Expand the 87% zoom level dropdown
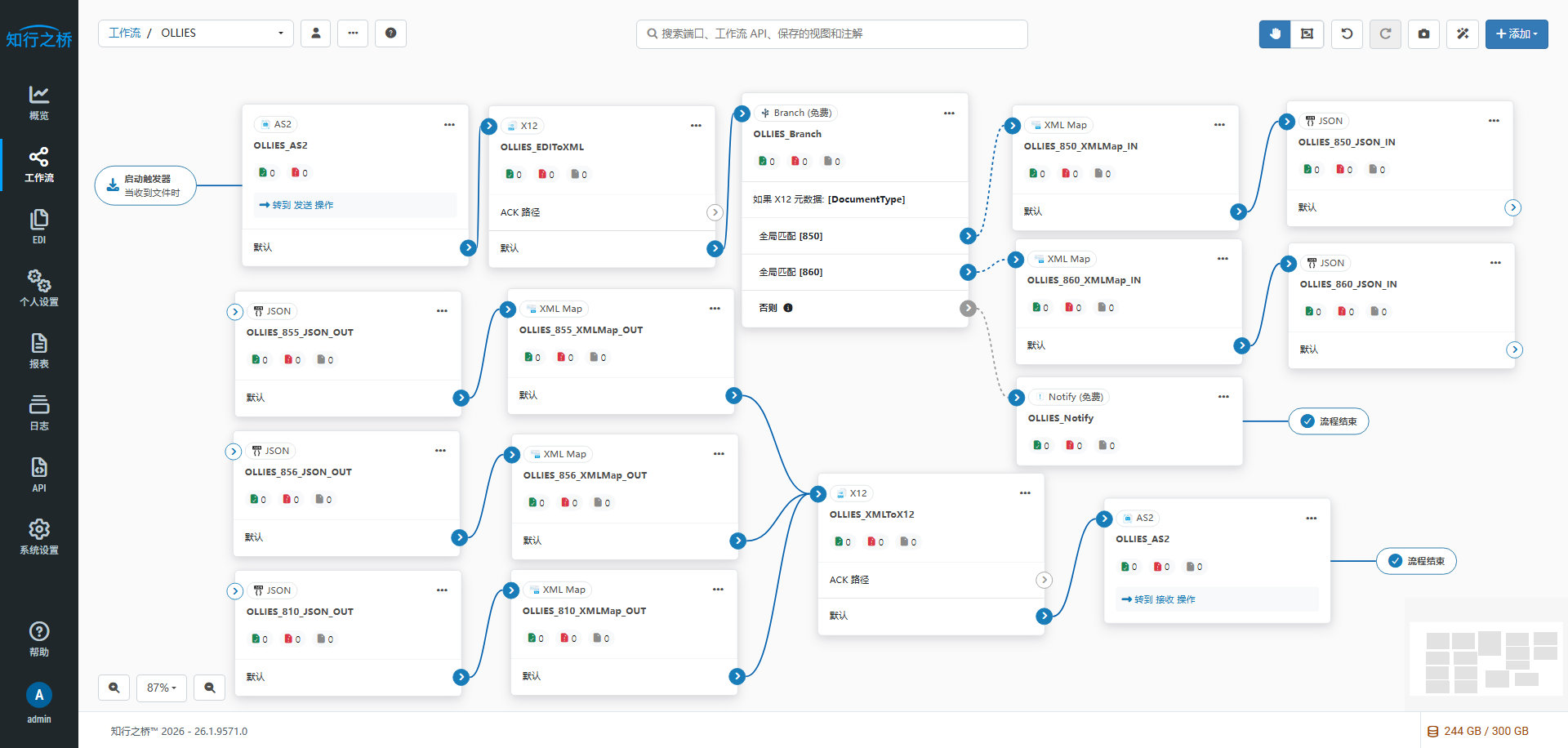The height and width of the screenshot is (748, 1568). coord(162,688)
